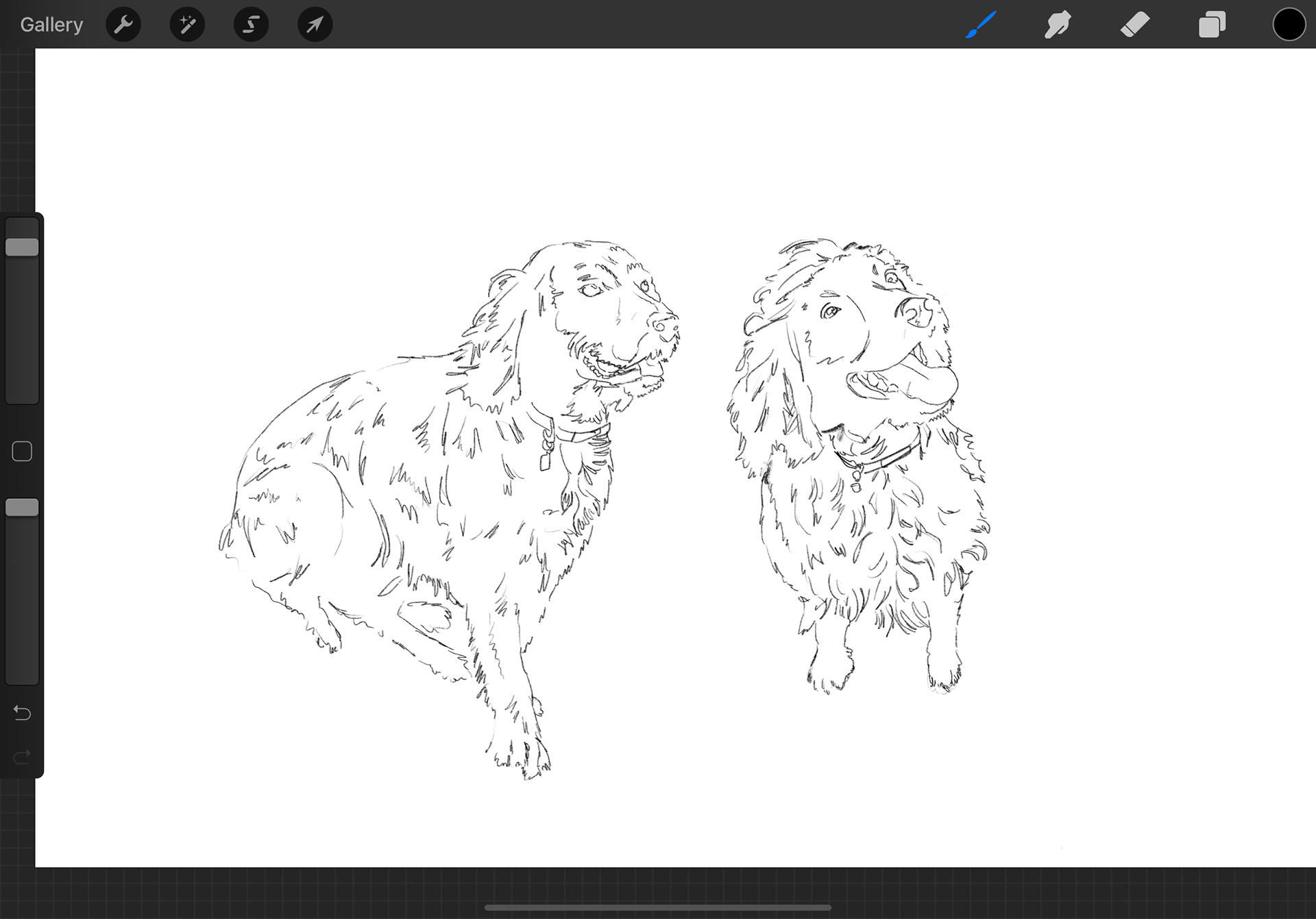Redo the last undone action
The height and width of the screenshot is (919, 1316).
22,757
